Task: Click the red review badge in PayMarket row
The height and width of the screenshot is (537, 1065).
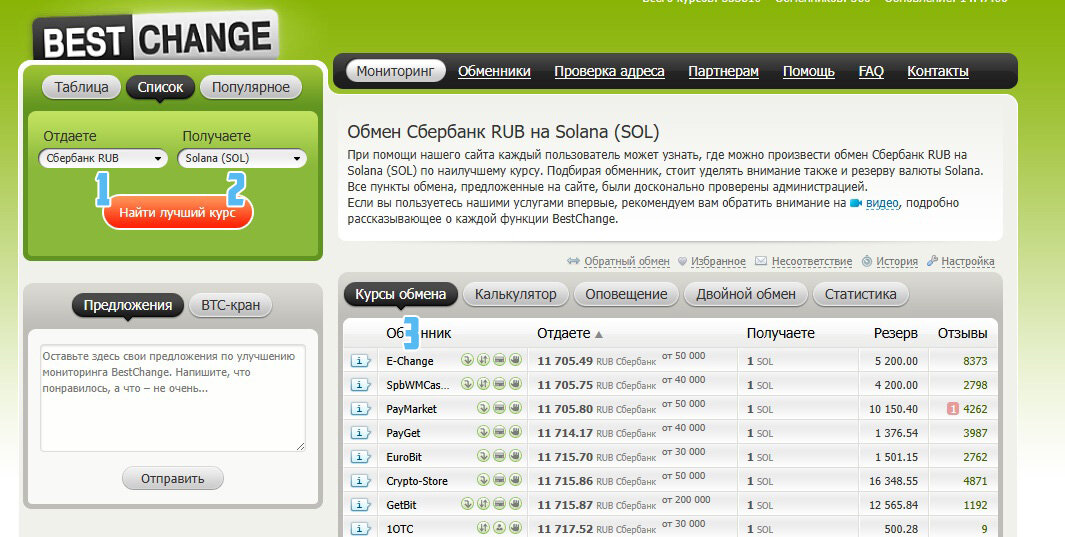Action: point(952,409)
